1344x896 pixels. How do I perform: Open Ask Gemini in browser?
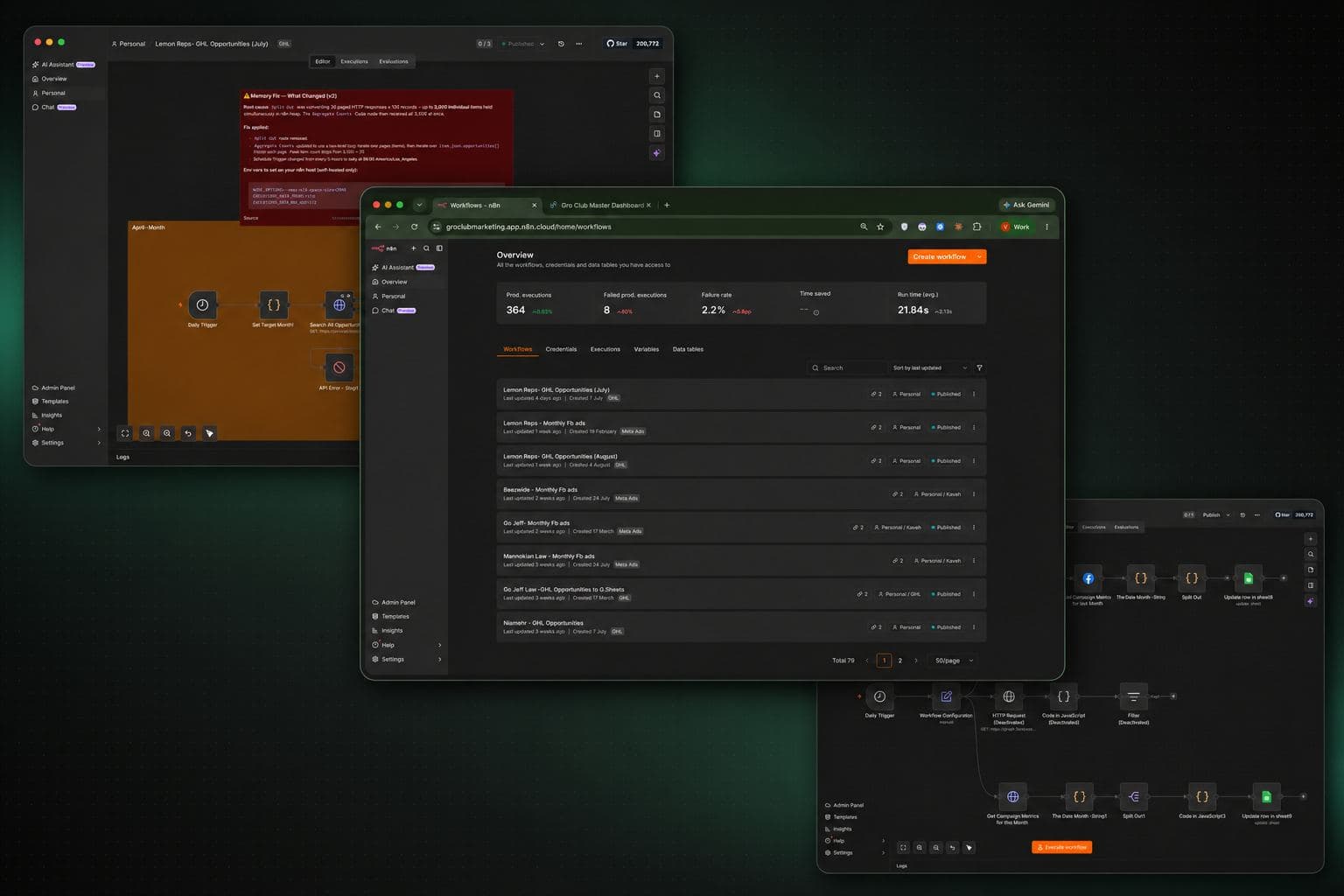(x=1026, y=205)
